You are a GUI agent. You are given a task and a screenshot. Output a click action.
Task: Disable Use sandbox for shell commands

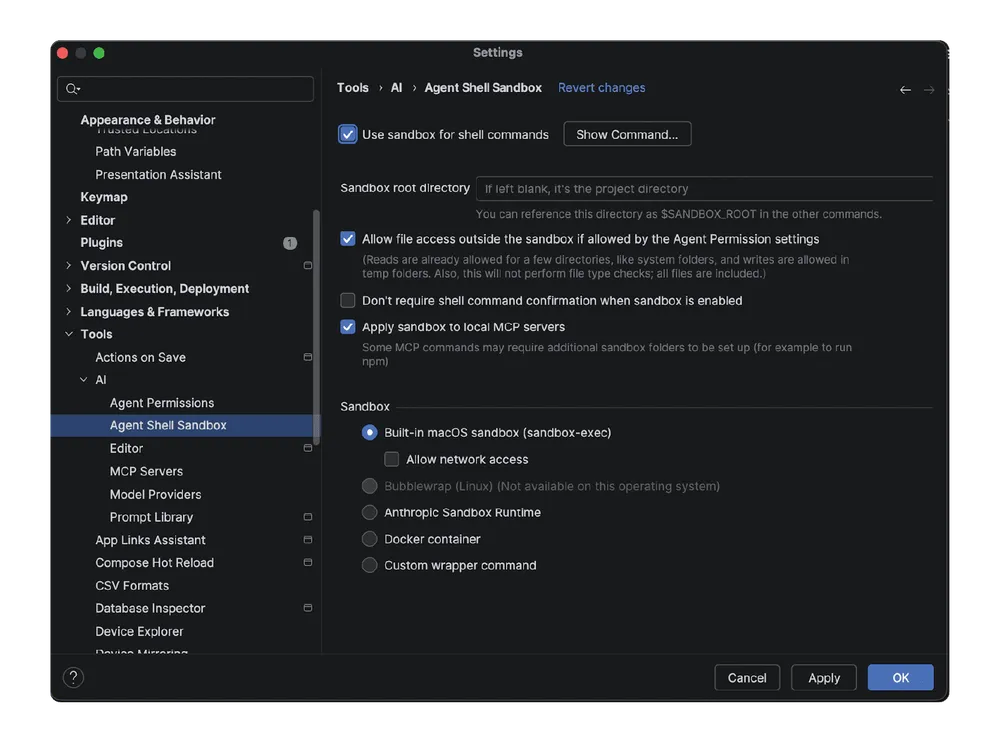coord(348,134)
